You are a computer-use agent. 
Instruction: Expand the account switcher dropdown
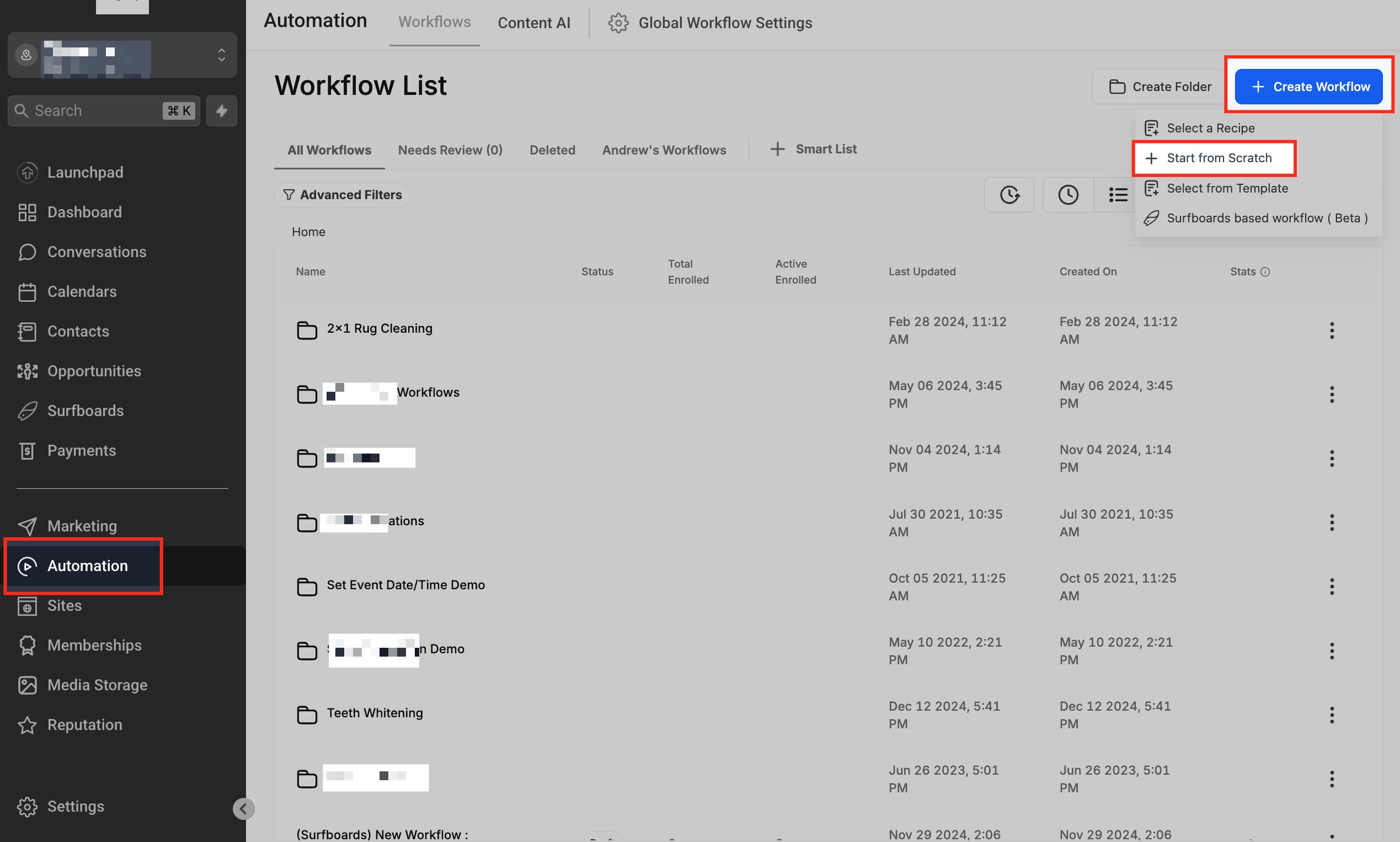click(x=221, y=55)
